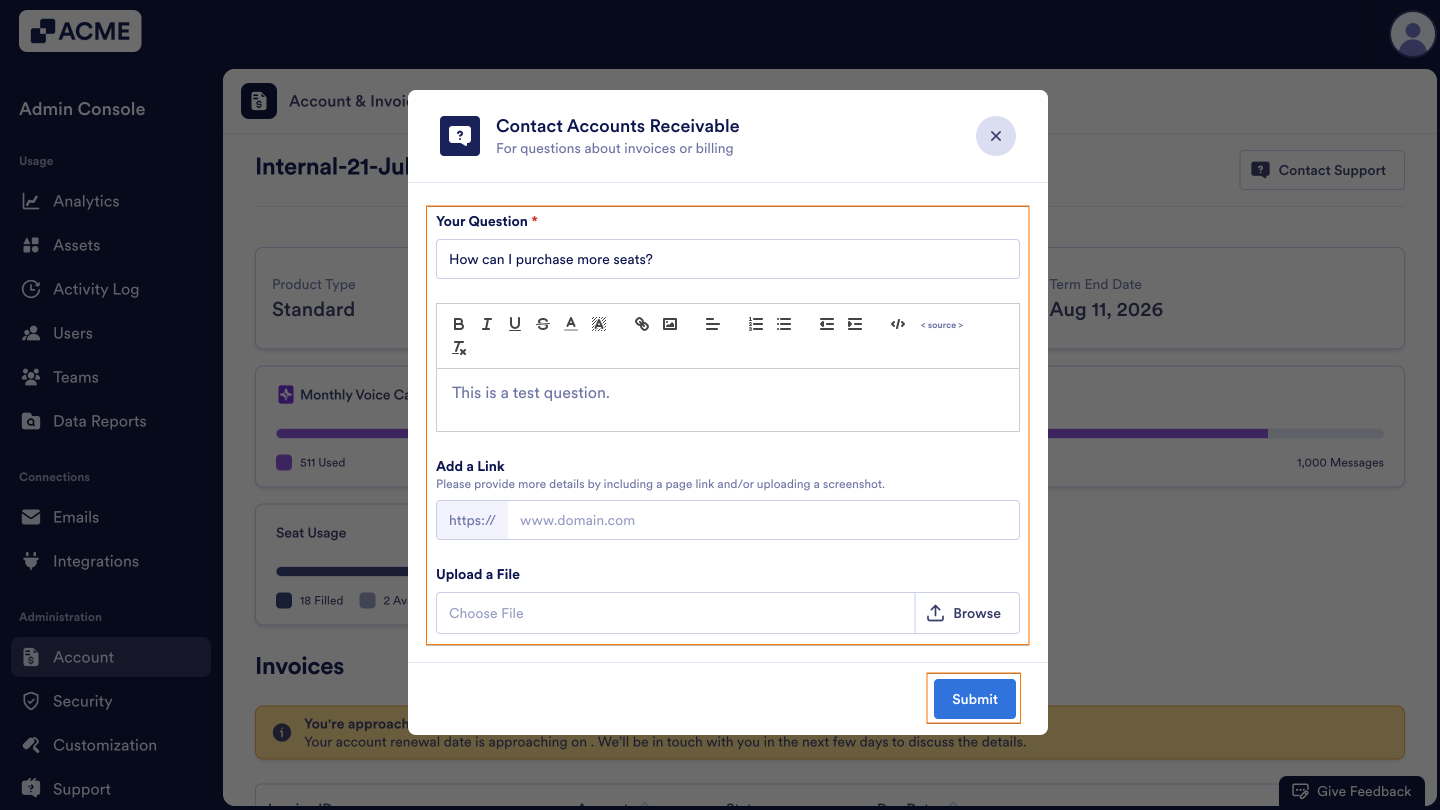Open the Integrations sidebar item
Image resolution: width=1440 pixels, height=810 pixels.
tap(96, 561)
